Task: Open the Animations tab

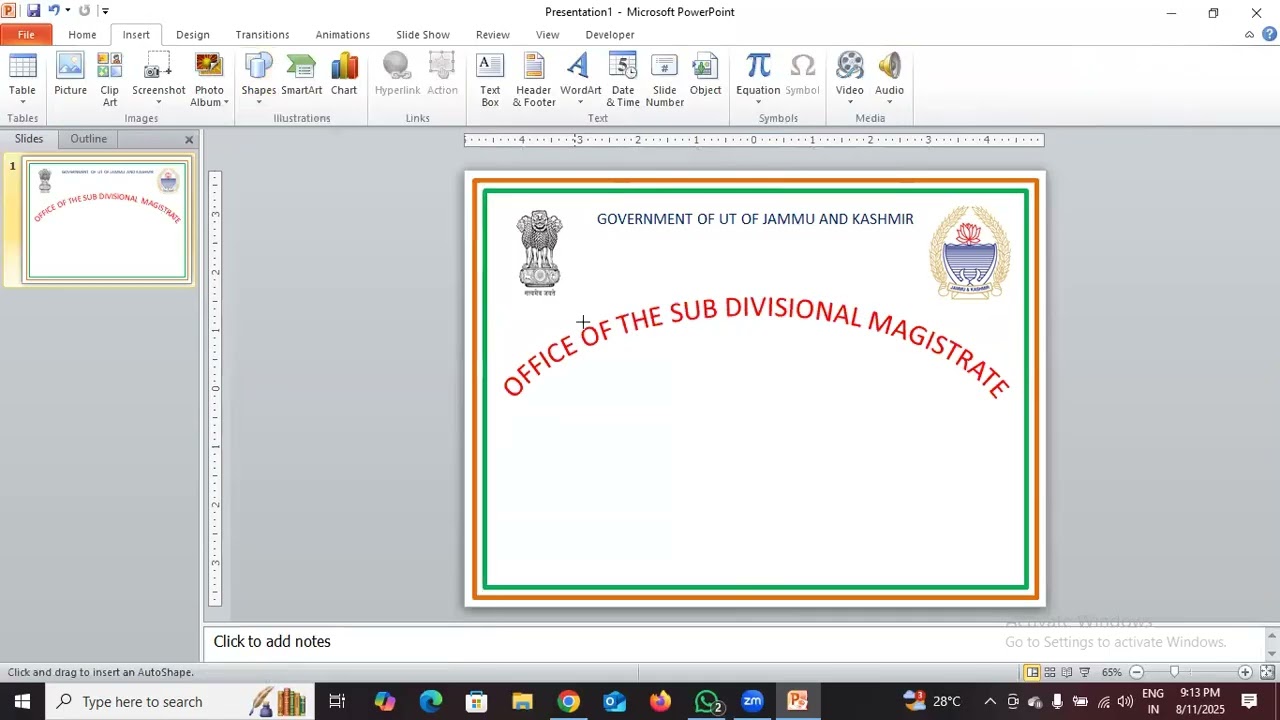Action: (343, 35)
